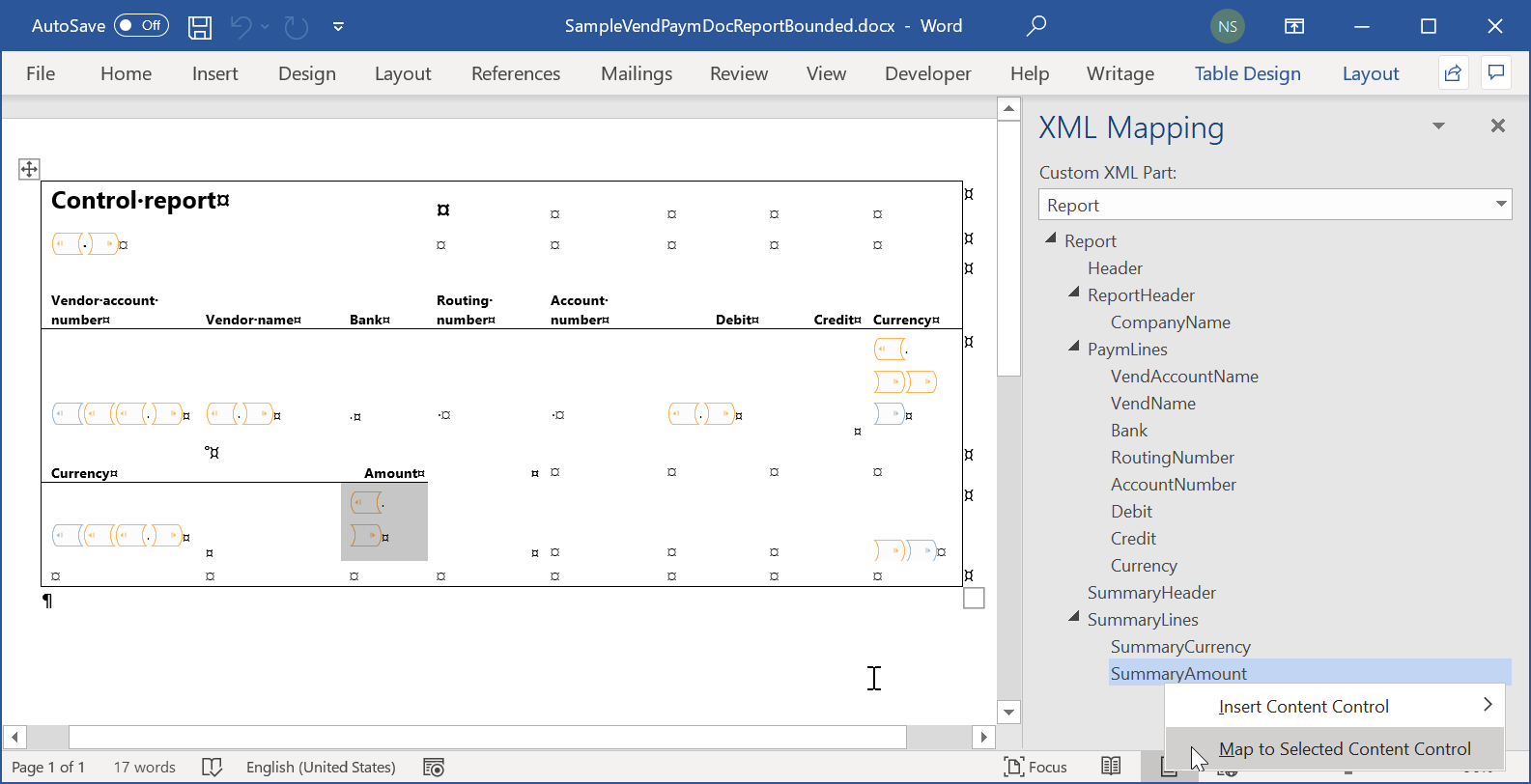The image size is (1531, 784).
Task: Switch to the Home tab
Action: click(x=126, y=73)
